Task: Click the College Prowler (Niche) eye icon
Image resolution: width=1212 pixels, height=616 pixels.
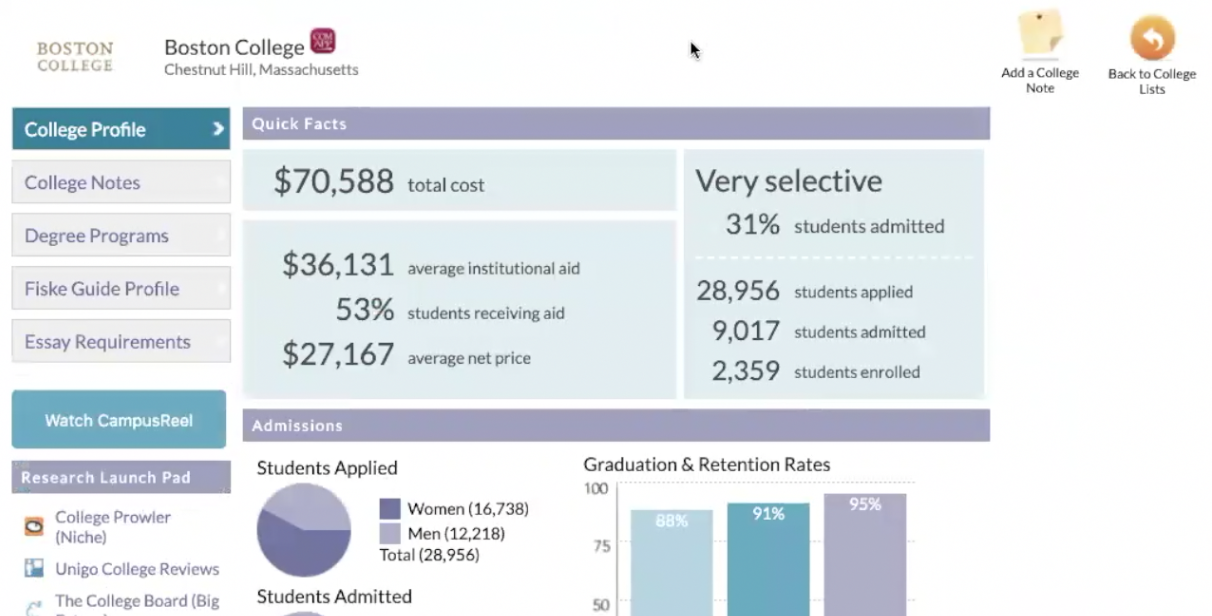Action: (x=34, y=527)
